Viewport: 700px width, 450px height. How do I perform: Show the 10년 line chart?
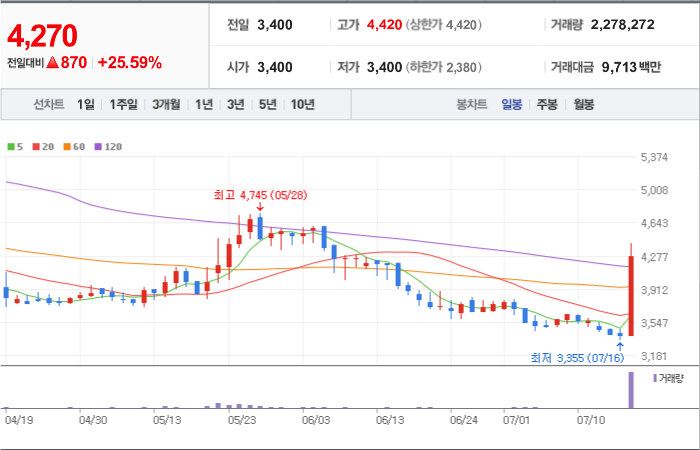point(303,105)
